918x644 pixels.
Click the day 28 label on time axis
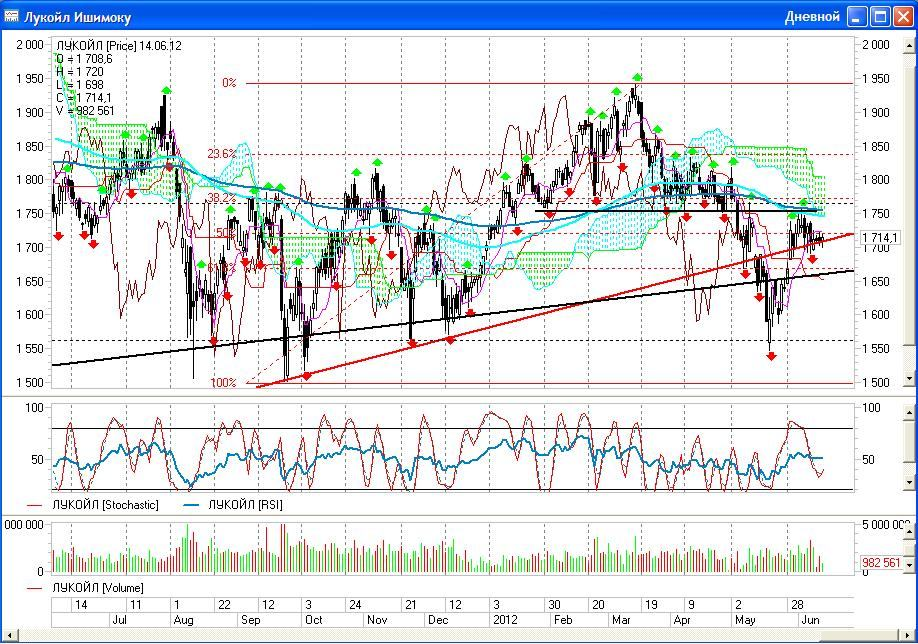(797, 605)
